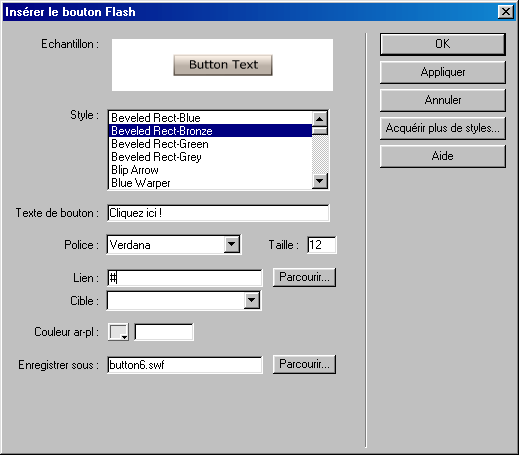This screenshot has width=519, height=455.
Task: Open Acquérir plus de styles
Action: click(443, 128)
